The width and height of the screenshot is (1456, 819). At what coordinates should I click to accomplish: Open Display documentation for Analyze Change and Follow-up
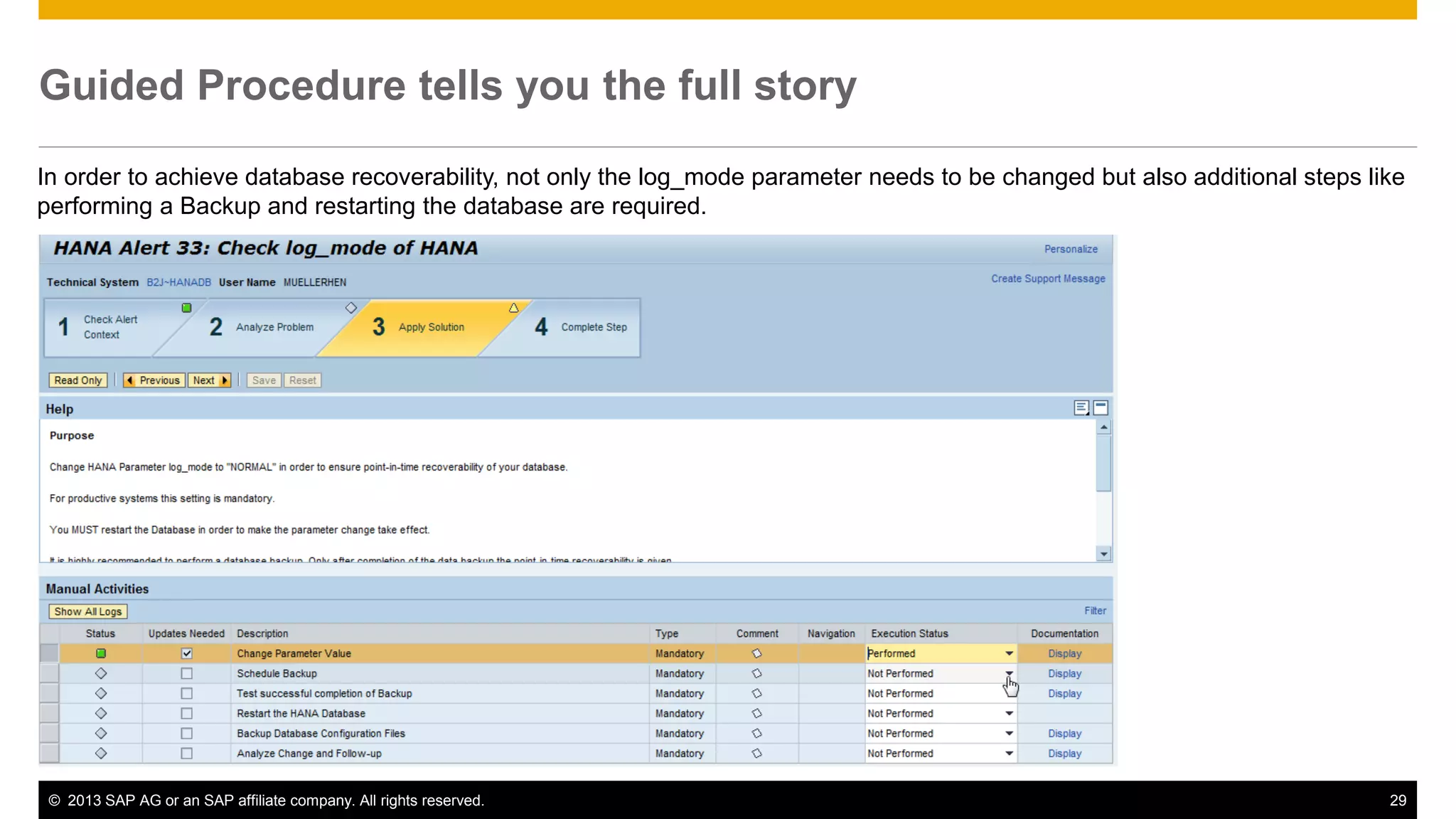point(1064,753)
